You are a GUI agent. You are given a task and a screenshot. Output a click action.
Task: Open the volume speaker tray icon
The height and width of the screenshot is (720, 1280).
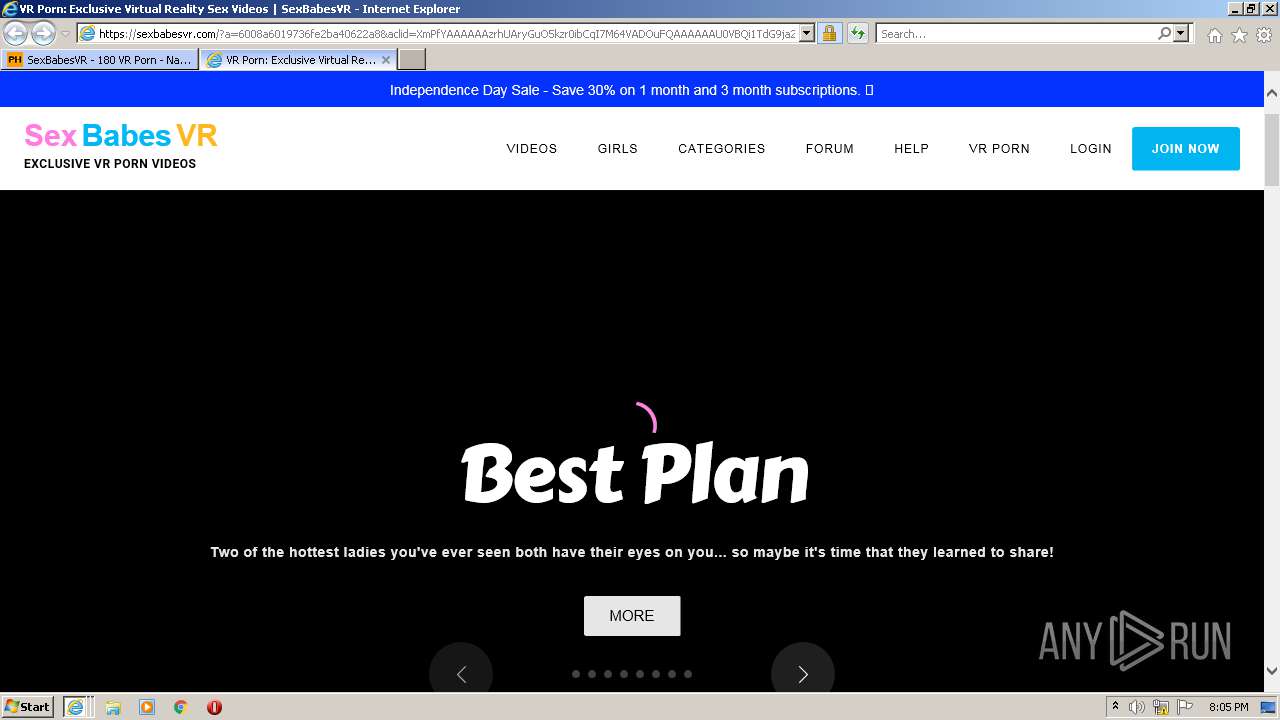click(1137, 707)
